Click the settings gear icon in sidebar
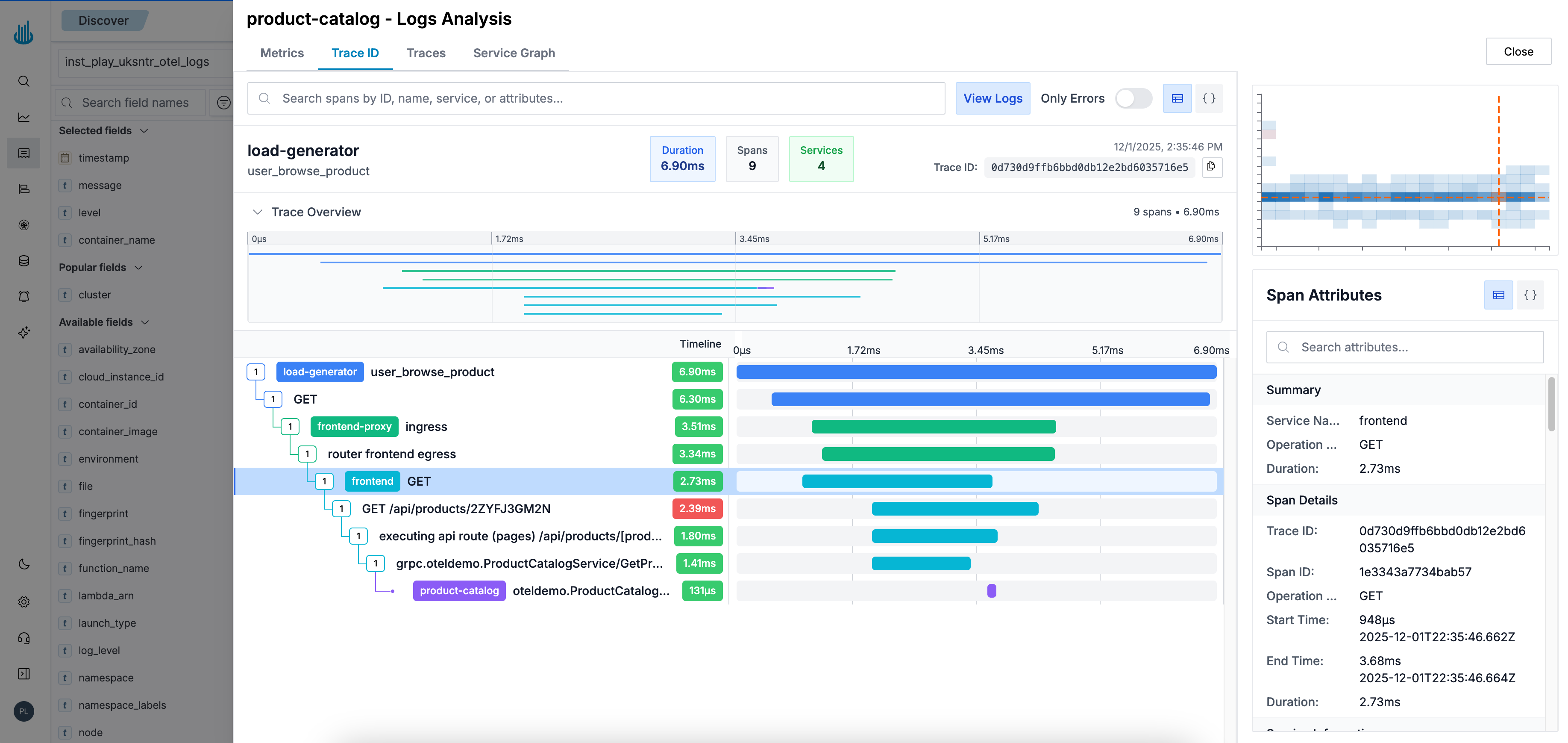 24,601
